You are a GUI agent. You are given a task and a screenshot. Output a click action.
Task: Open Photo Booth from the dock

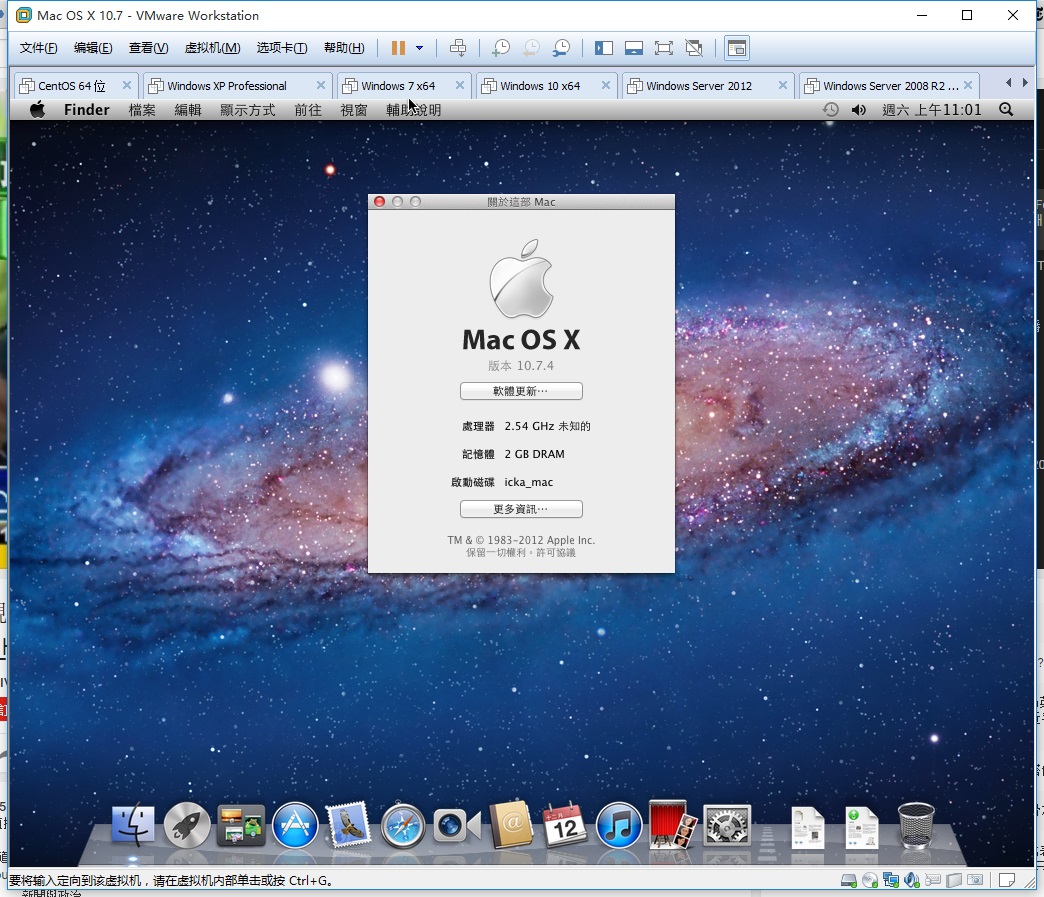pos(672,826)
